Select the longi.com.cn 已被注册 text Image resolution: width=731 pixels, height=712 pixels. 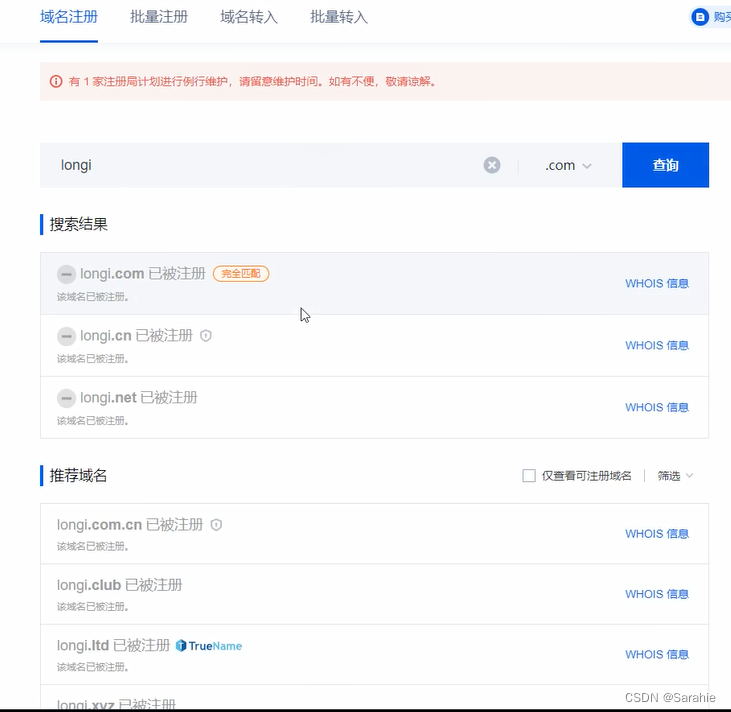pyautogui.click(x=130, y=525)
